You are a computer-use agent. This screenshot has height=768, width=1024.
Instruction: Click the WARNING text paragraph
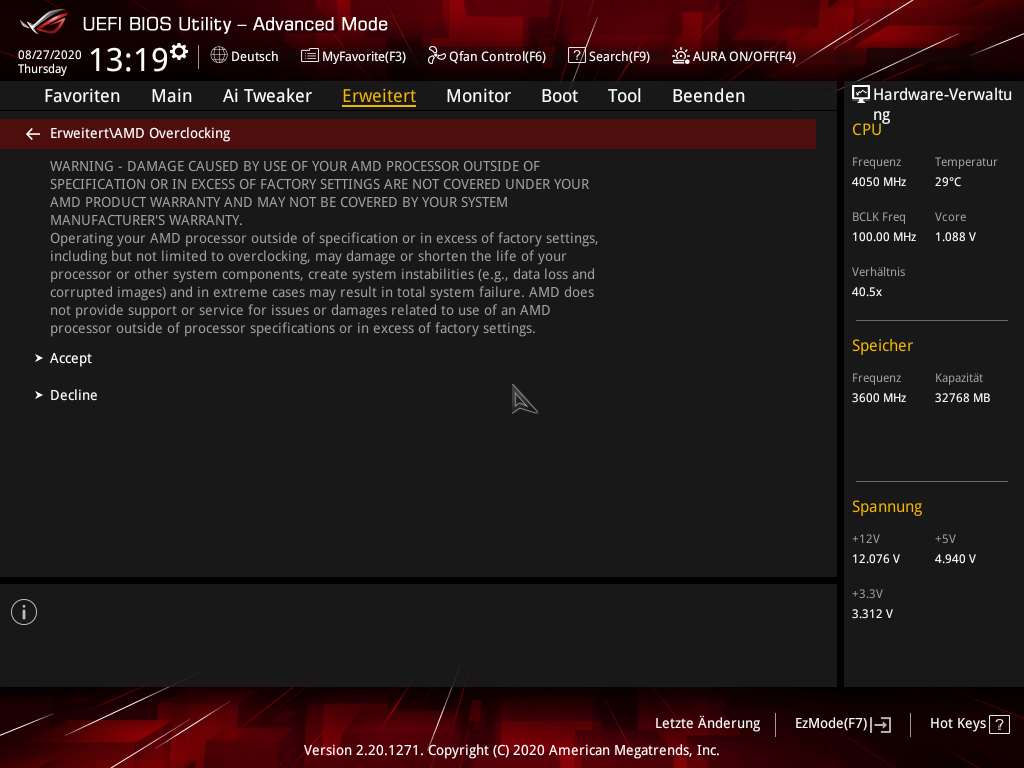[x=324, y=247]
